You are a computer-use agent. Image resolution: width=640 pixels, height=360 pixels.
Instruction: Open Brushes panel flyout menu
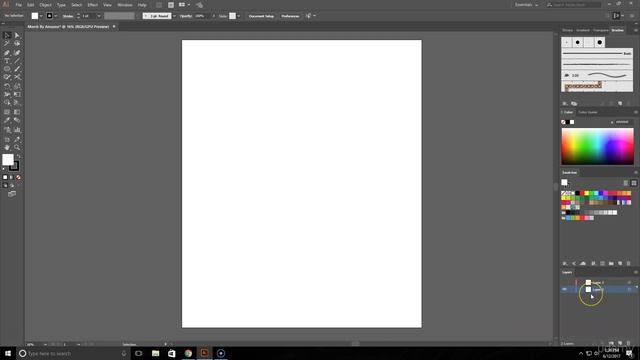tap(636, 30)
